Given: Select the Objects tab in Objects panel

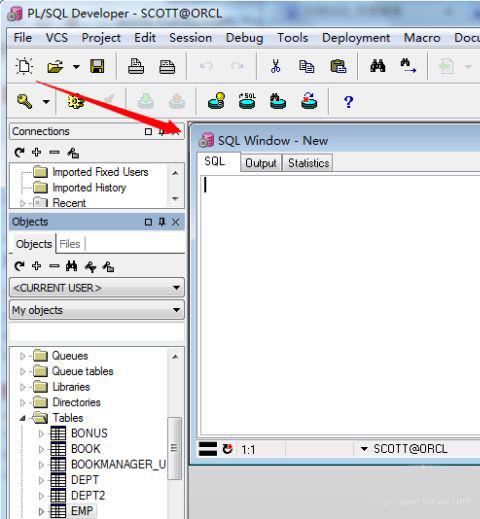Looking at the screenshot, I should tap(34, 244).
